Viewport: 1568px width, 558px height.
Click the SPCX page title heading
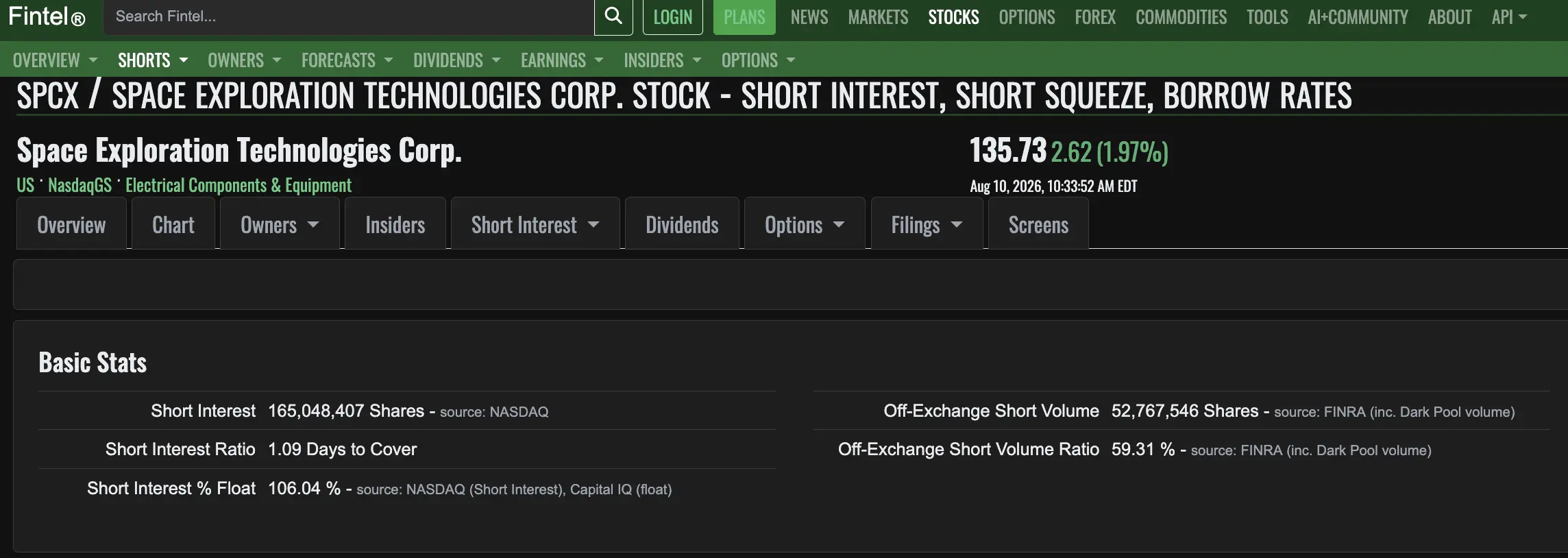(684, 96)
